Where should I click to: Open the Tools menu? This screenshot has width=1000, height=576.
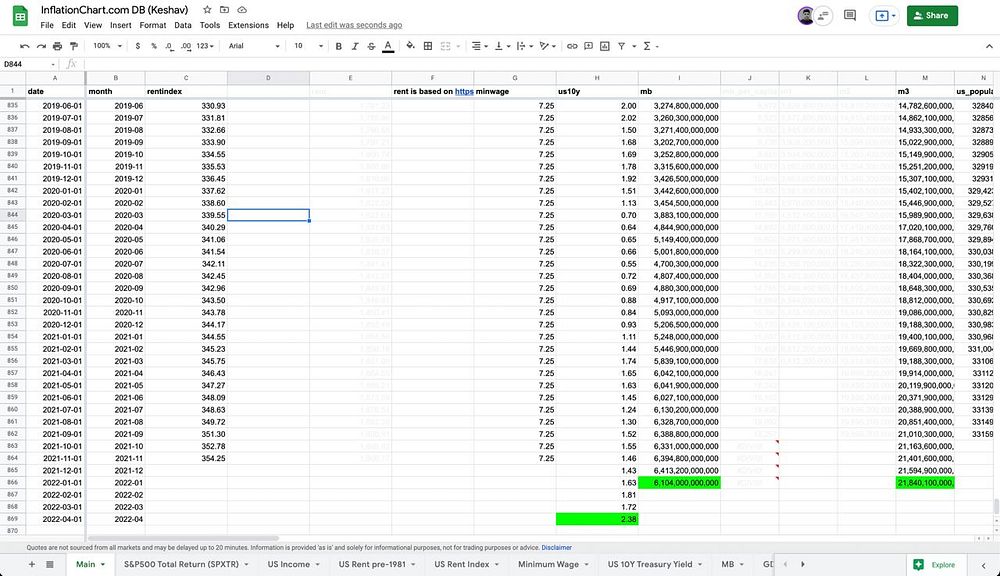(210, 25)
